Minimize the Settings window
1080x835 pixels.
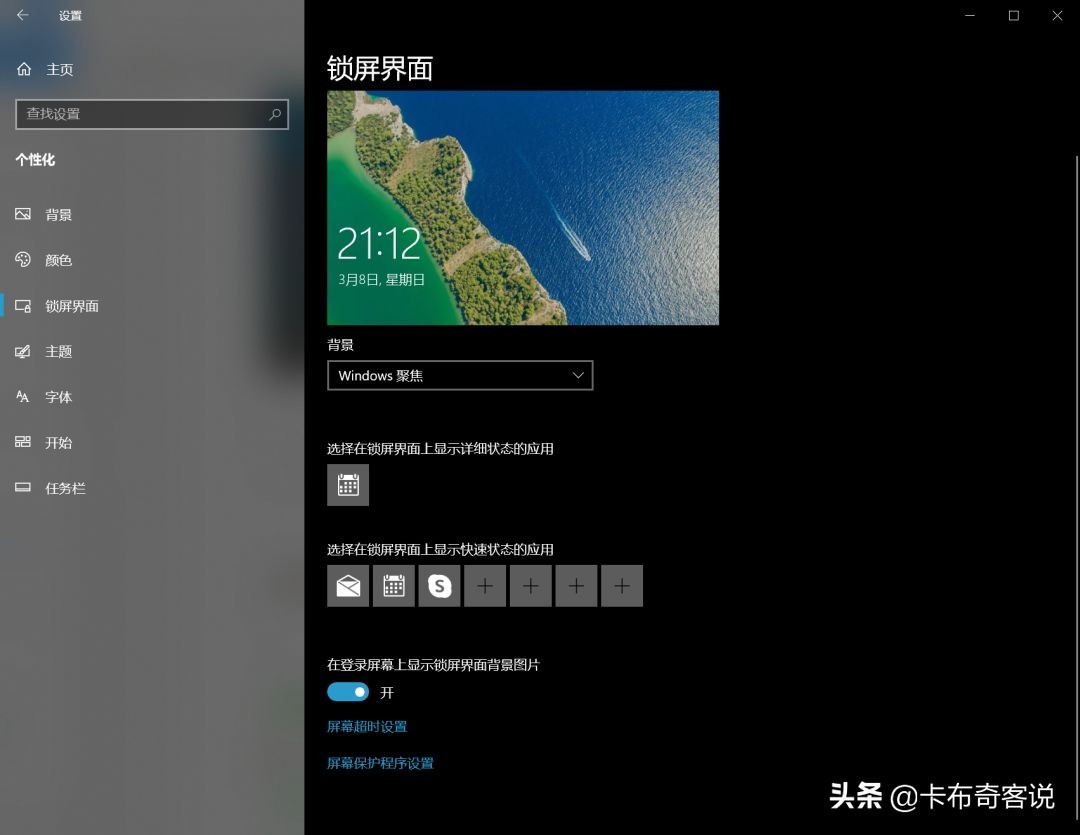pyautogui.click(x=970, y=15)
